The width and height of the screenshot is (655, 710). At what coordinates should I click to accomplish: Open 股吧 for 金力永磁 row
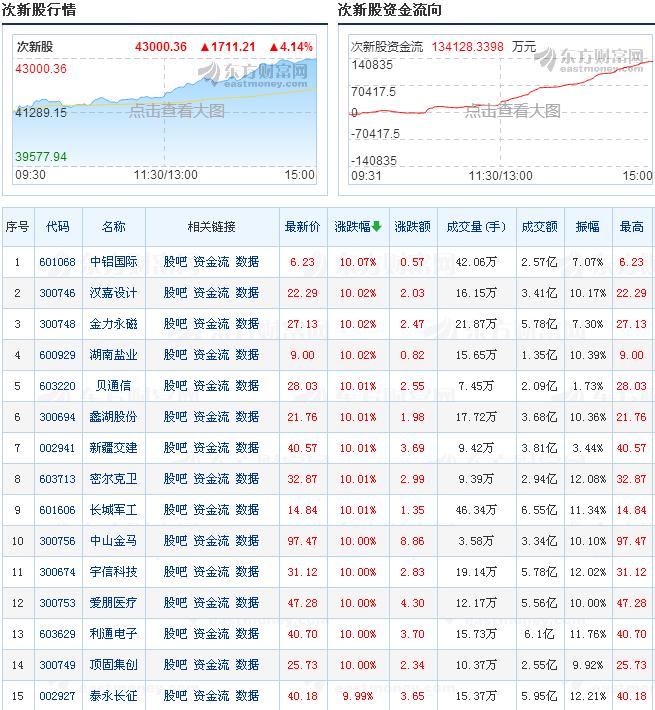click(x=175, y=324)
